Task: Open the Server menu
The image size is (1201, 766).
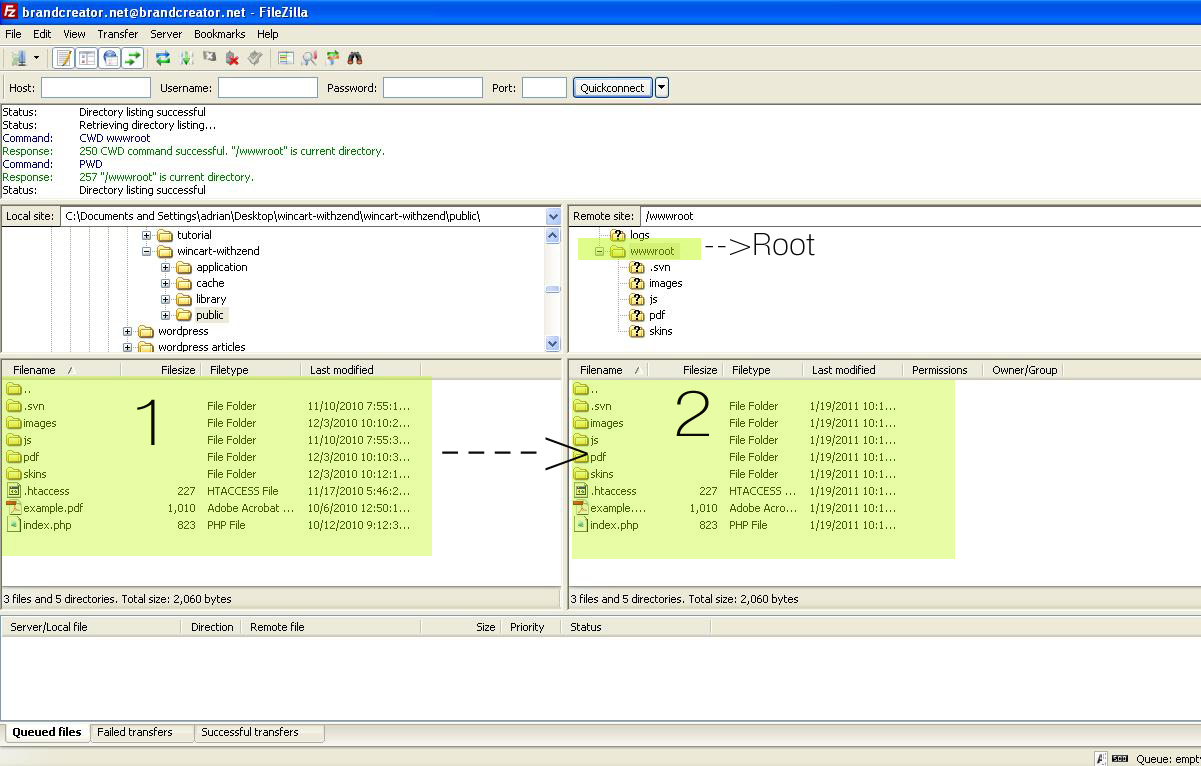Action: (166, 34)
